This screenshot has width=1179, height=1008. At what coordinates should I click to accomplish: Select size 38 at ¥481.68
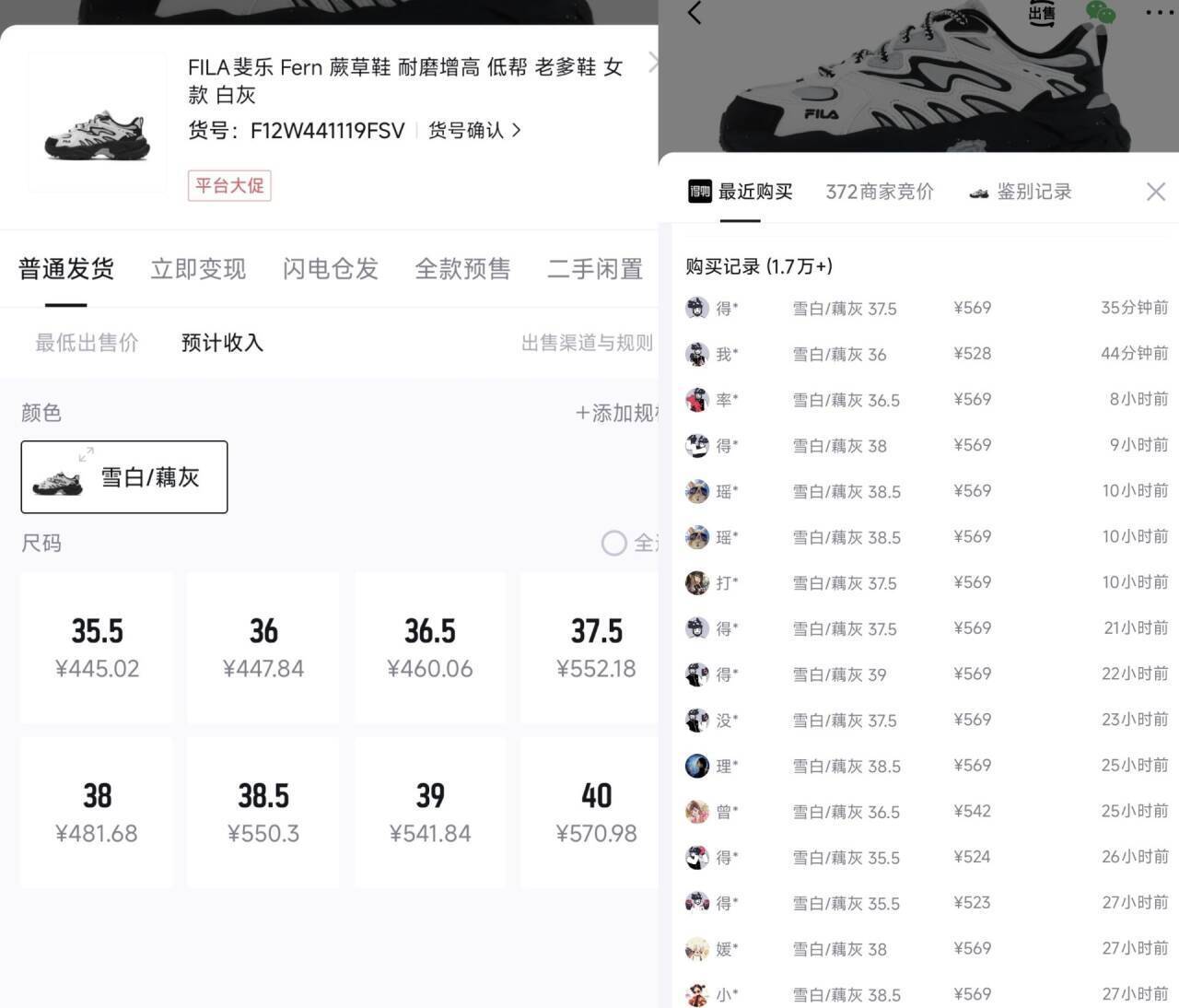(97, 813)
